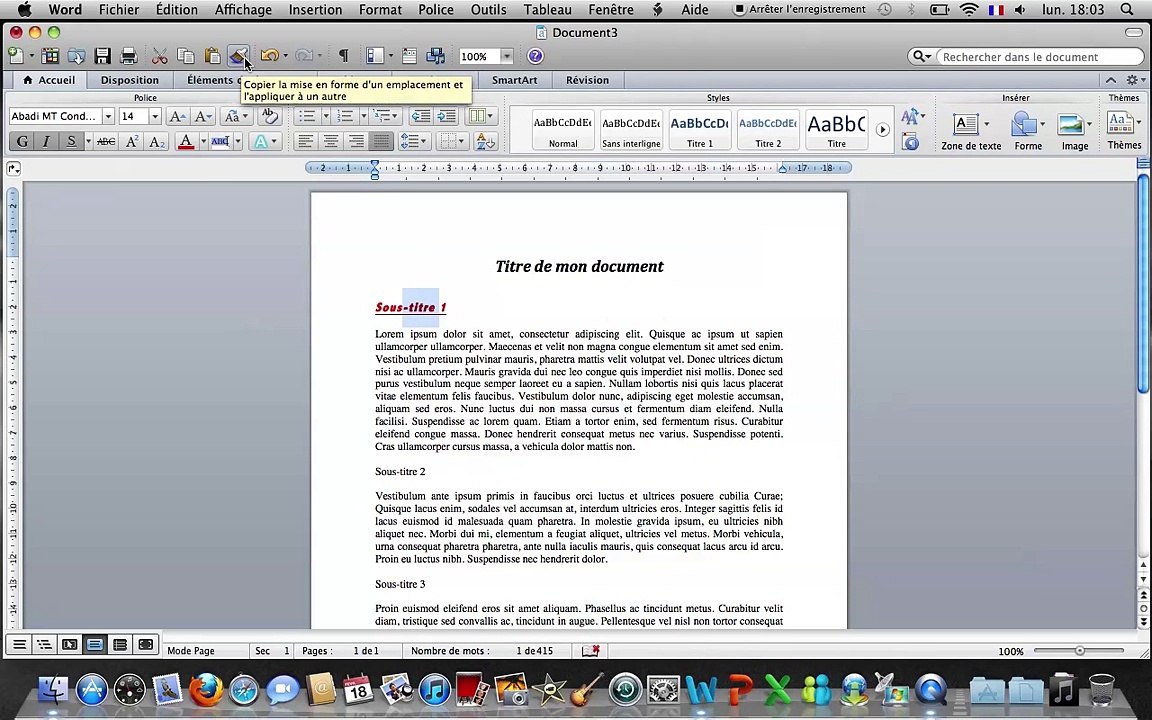Open the font size dropdown showing 14

[x=154, y=116]
